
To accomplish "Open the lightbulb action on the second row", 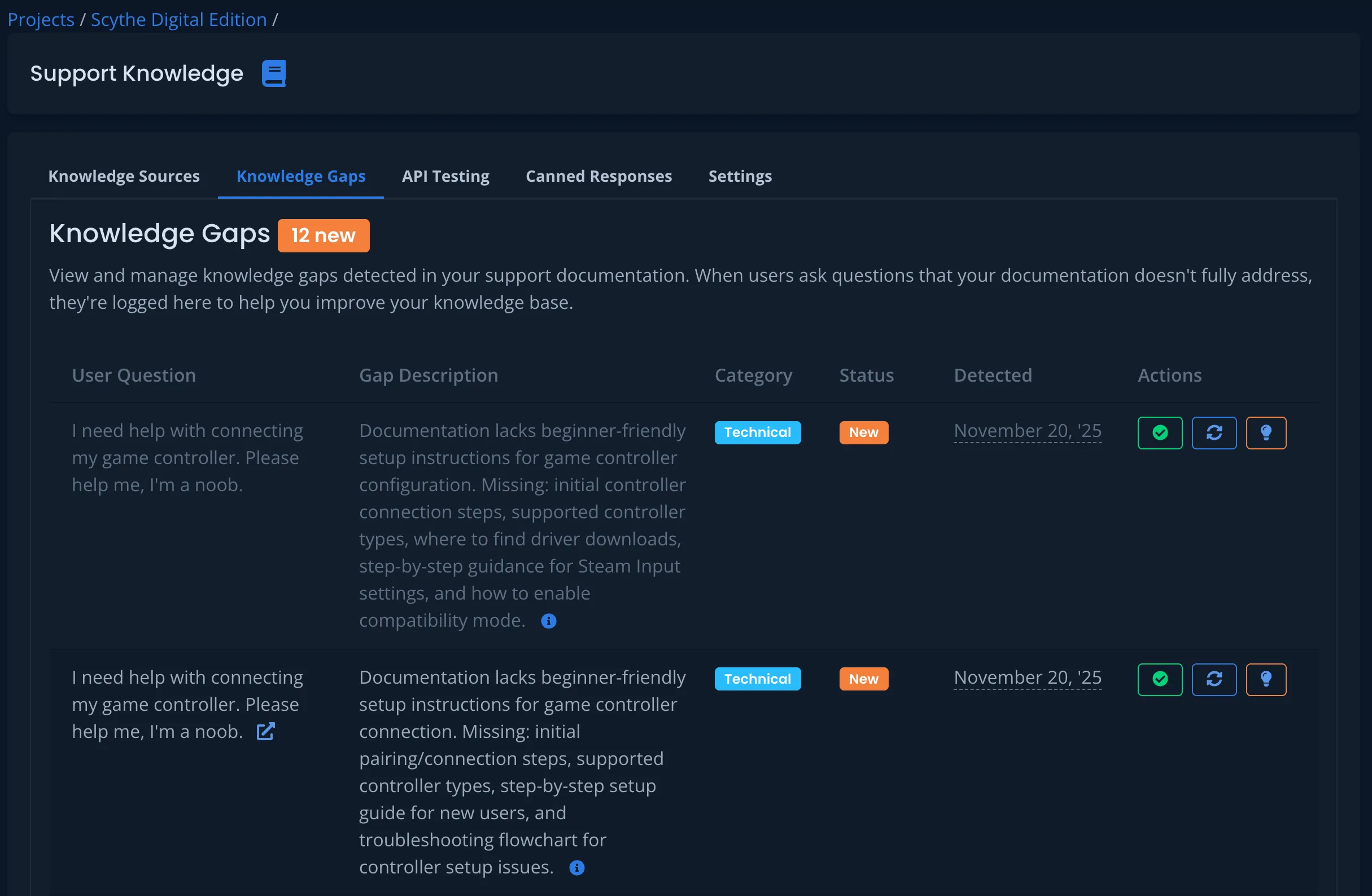I will point(1266,679).
